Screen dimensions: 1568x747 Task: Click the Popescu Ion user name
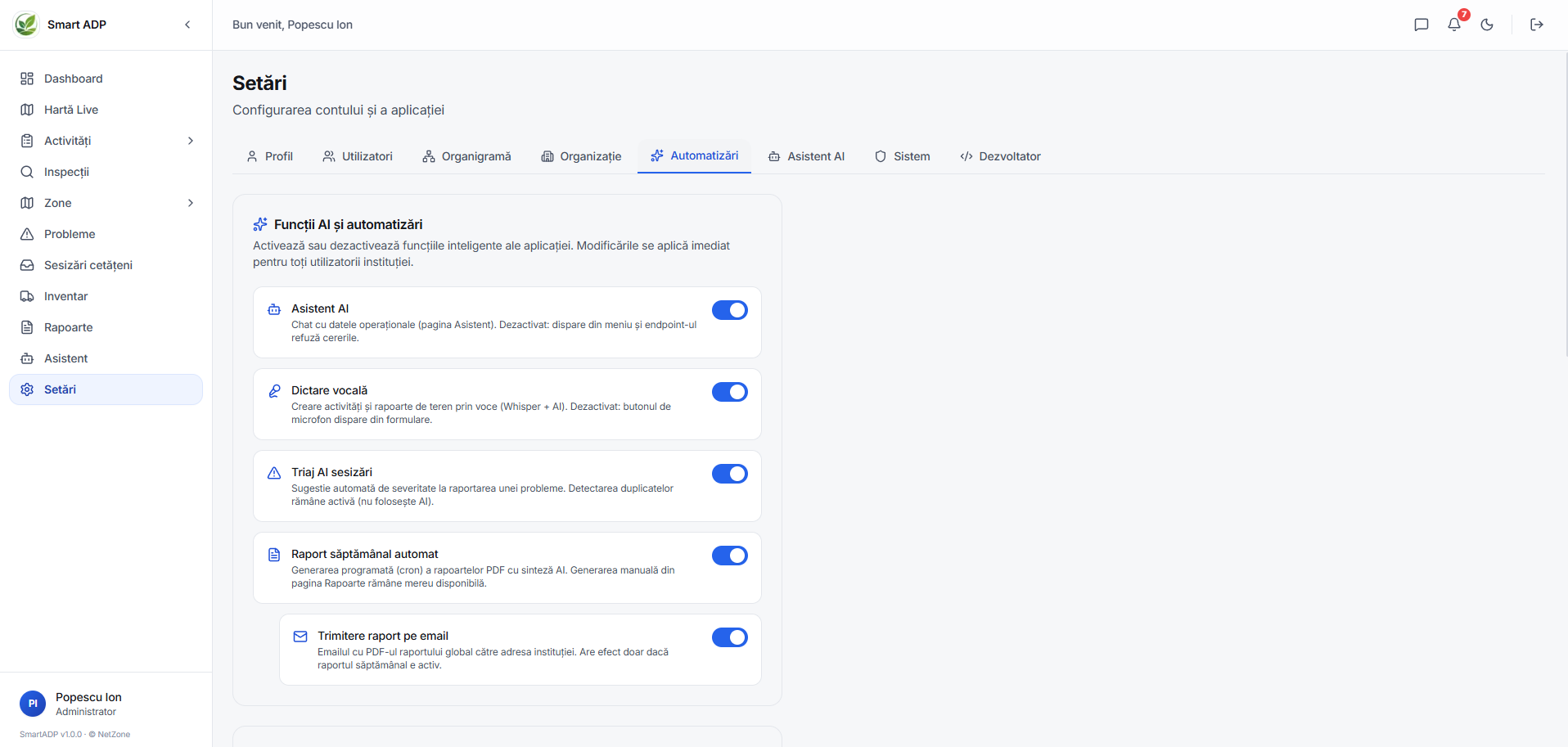pos(88,697)
